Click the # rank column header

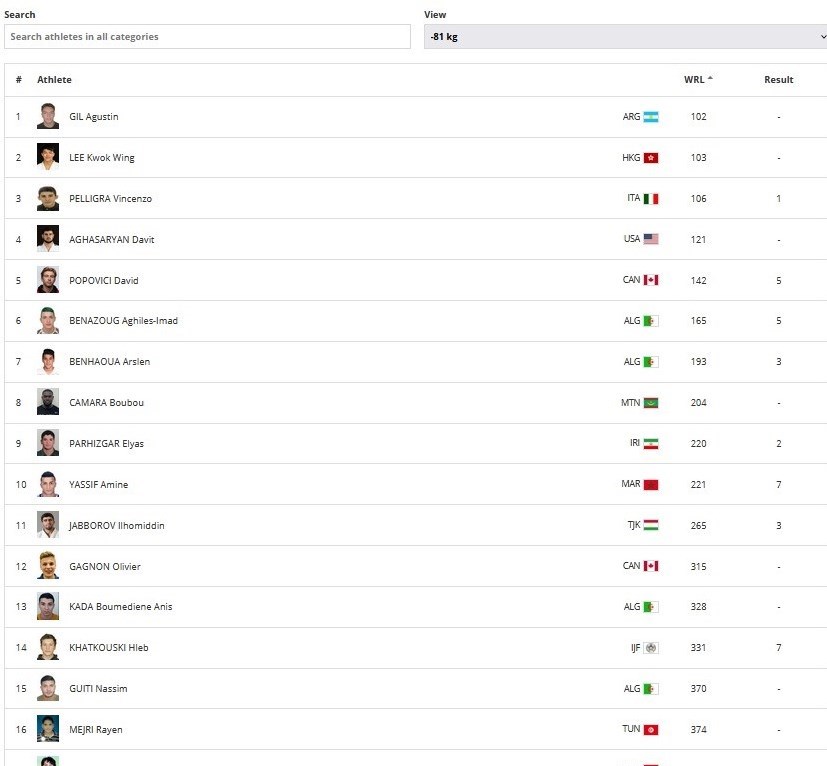tap(18, 80)
